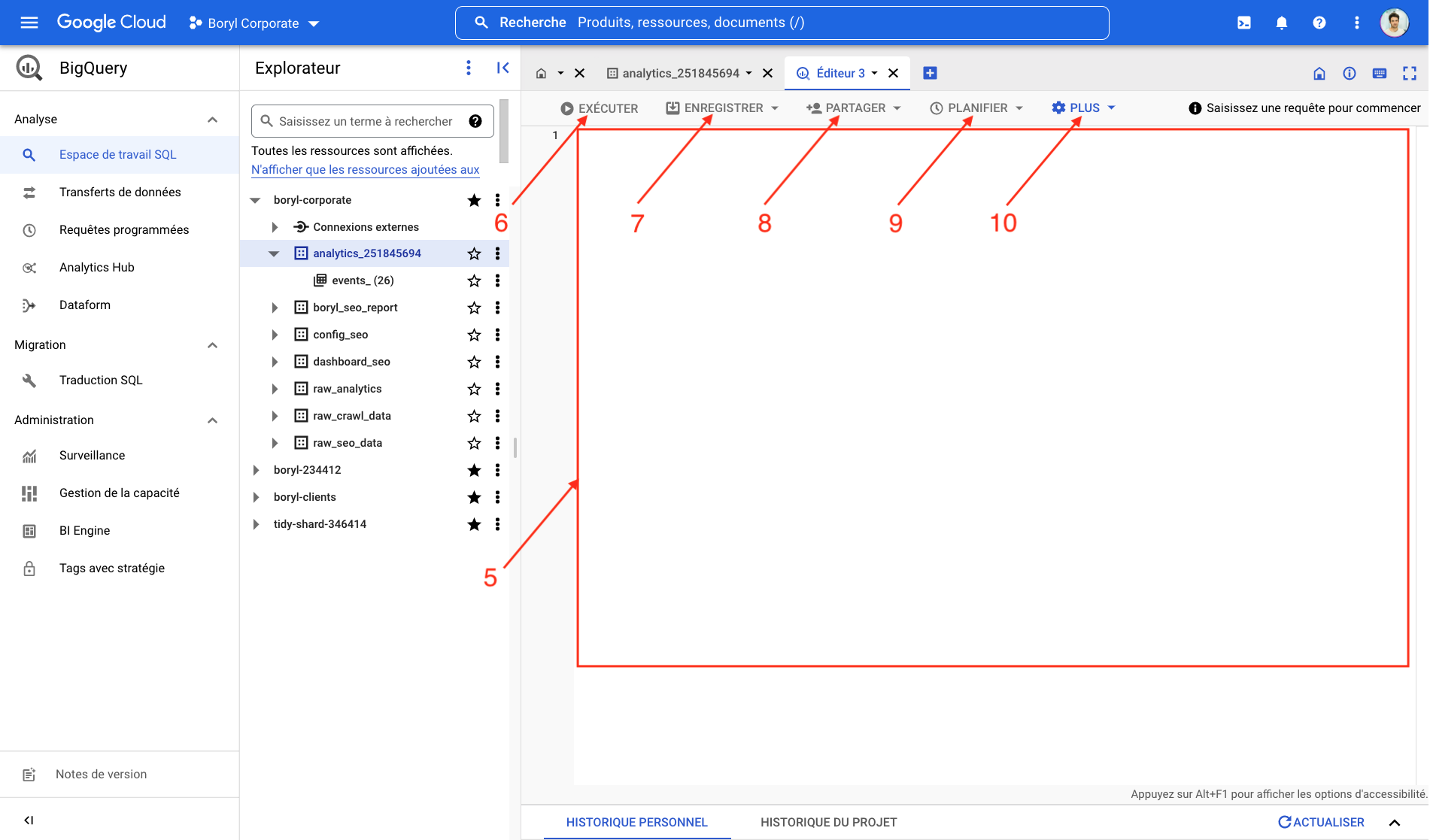Show keyboard shortcuts in the editor
The image size is (1430, 840).
(x=1380, y=73)
